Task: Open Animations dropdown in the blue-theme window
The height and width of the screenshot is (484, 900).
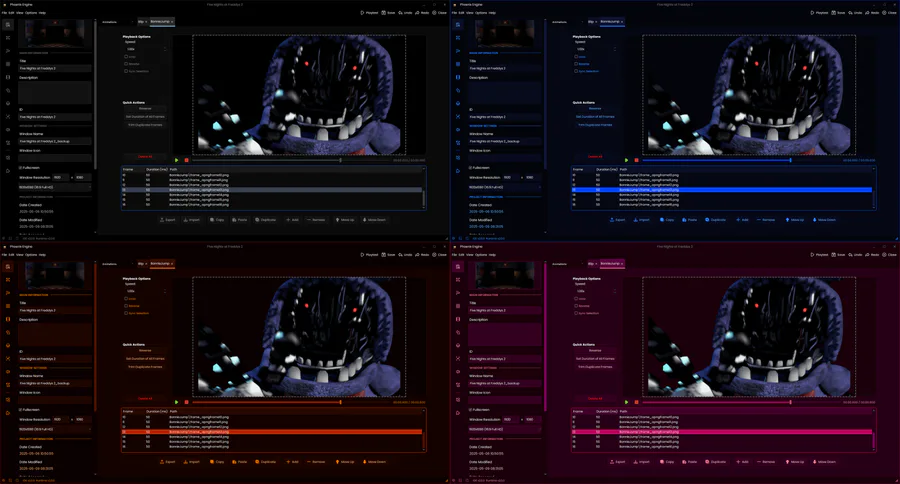Action: (567, 22)
